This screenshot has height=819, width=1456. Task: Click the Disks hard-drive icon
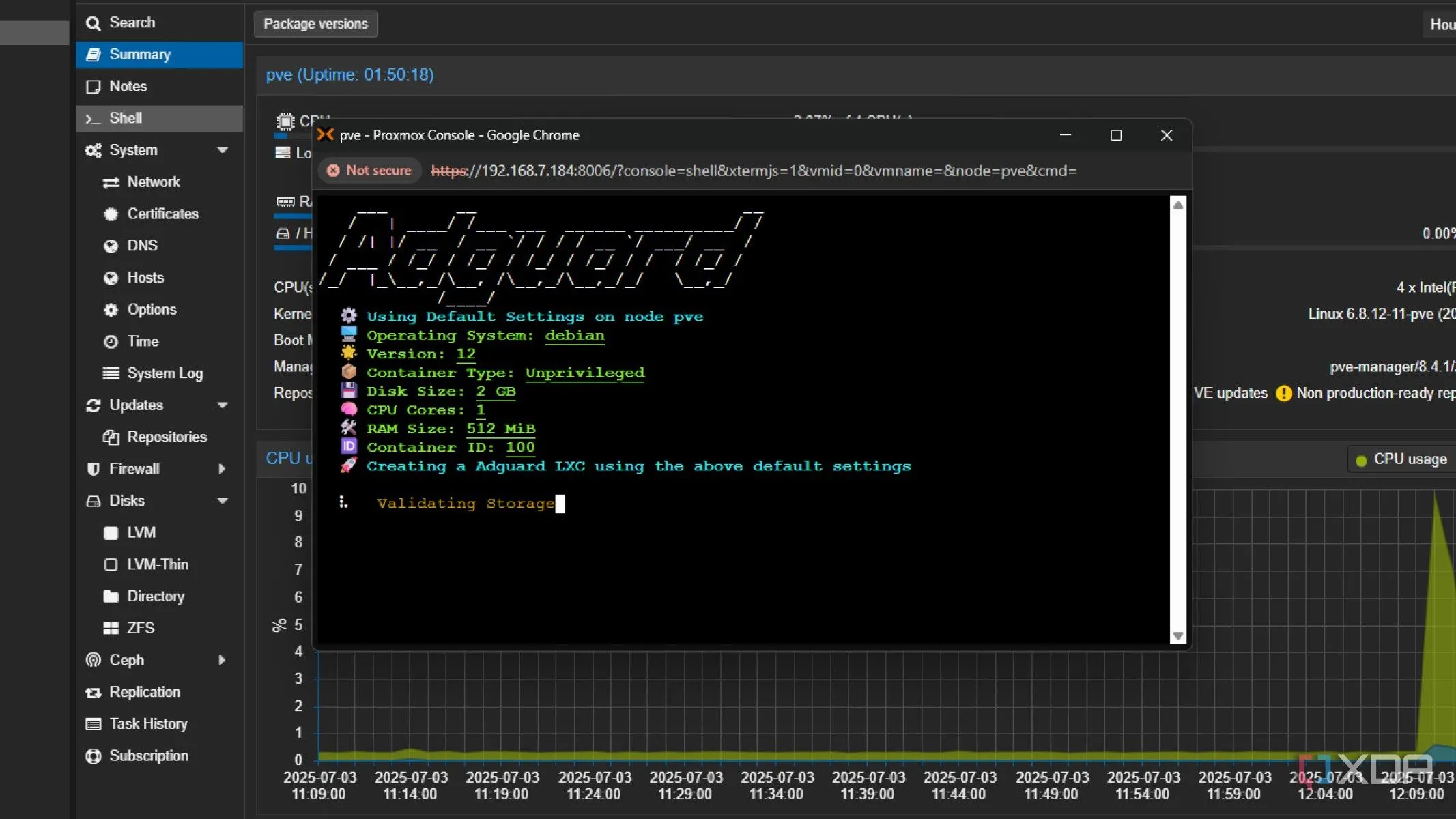coord(93,501)
